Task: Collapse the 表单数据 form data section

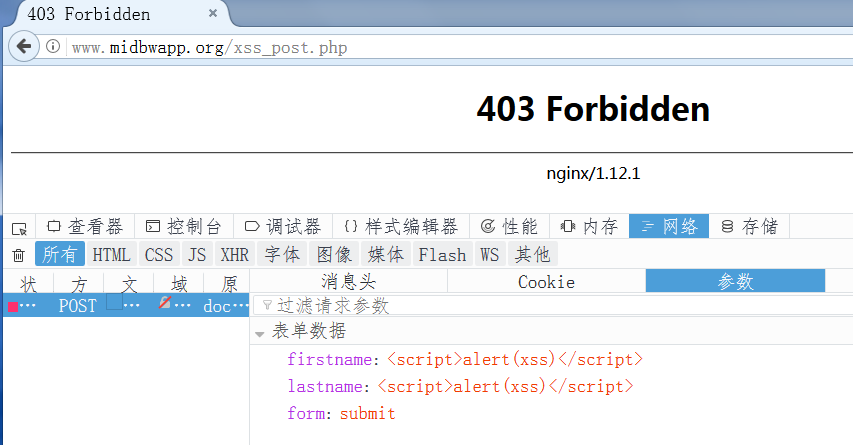Action: tap(260, 333)
